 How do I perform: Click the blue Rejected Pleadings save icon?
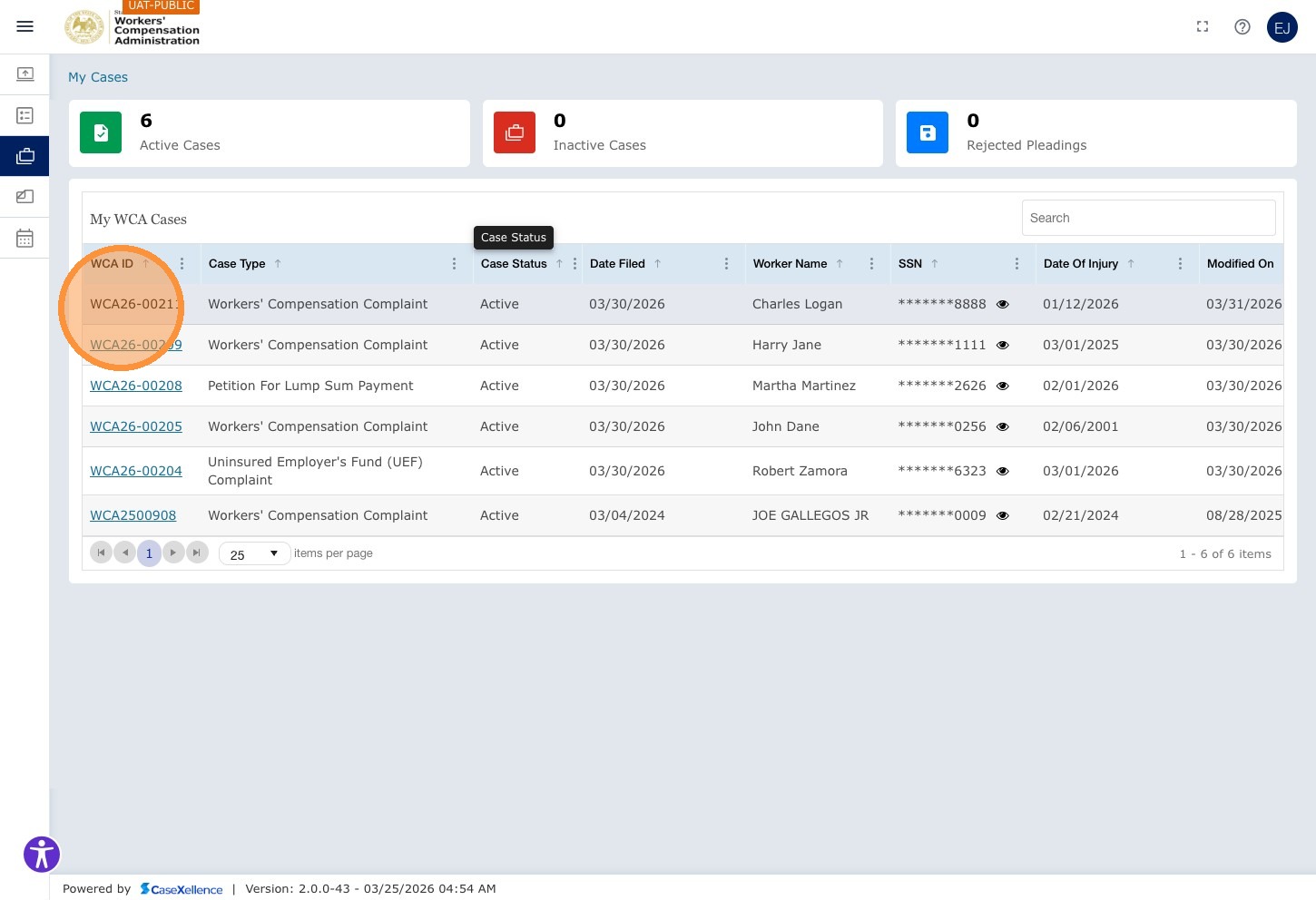point(928,132)
